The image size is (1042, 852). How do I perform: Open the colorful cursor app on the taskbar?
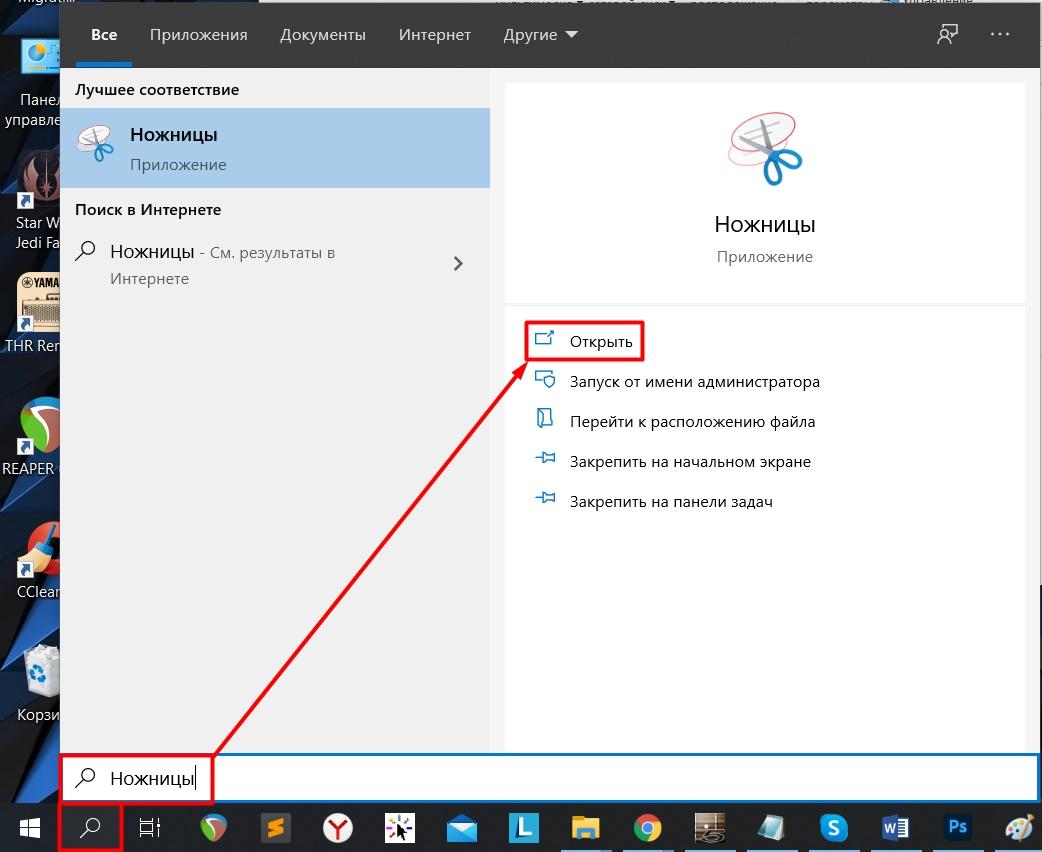pos(399,828)
